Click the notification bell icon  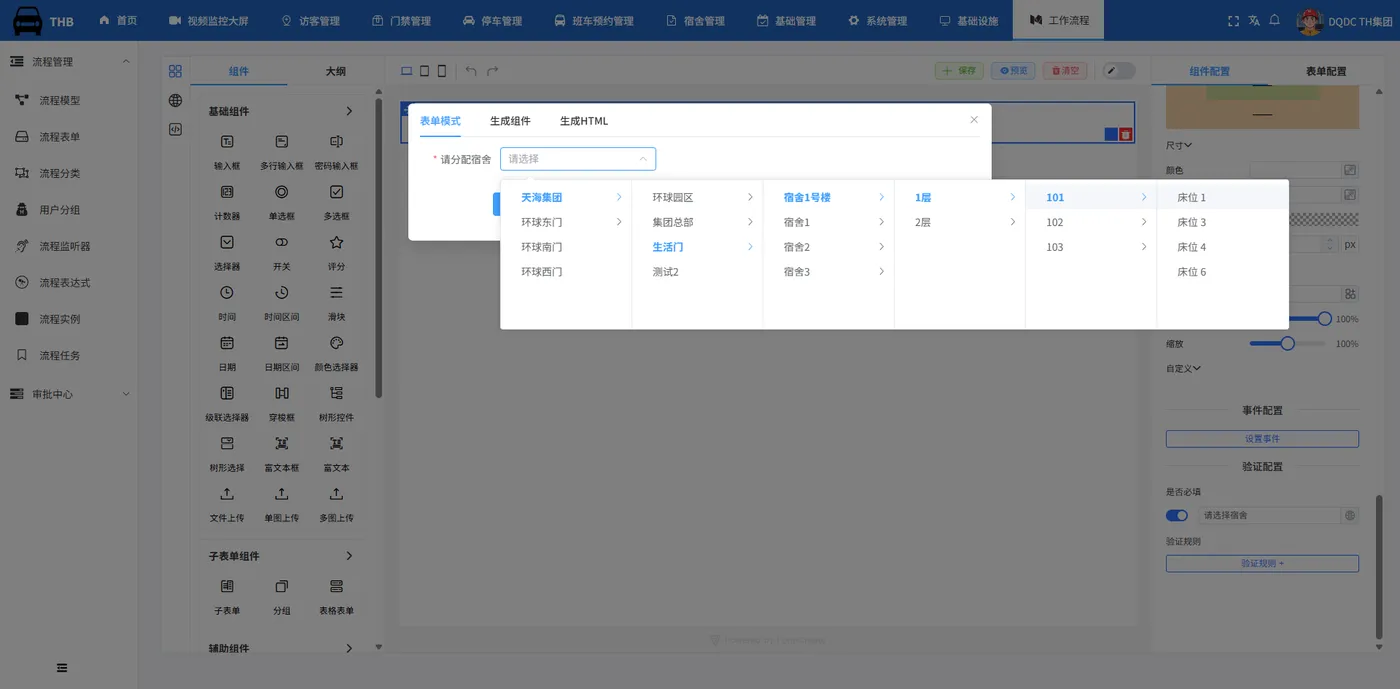coord(1275,20)
